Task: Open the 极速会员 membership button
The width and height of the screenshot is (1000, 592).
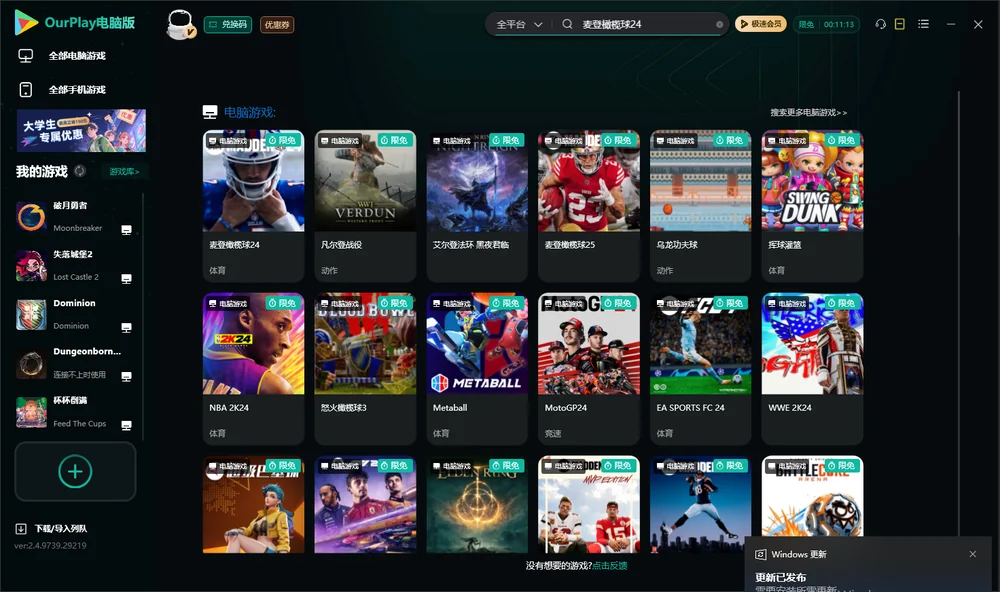Action: (x=760, y=24)
